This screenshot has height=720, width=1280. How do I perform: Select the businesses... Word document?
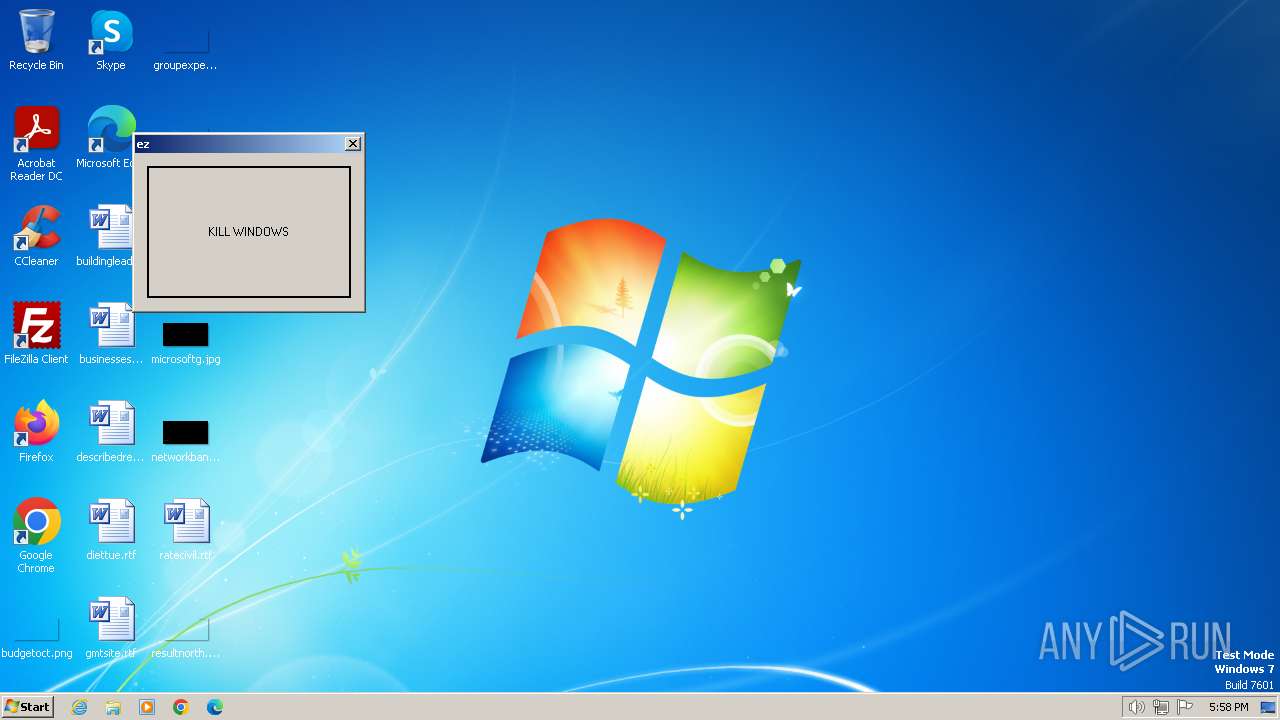pos(111,334)
